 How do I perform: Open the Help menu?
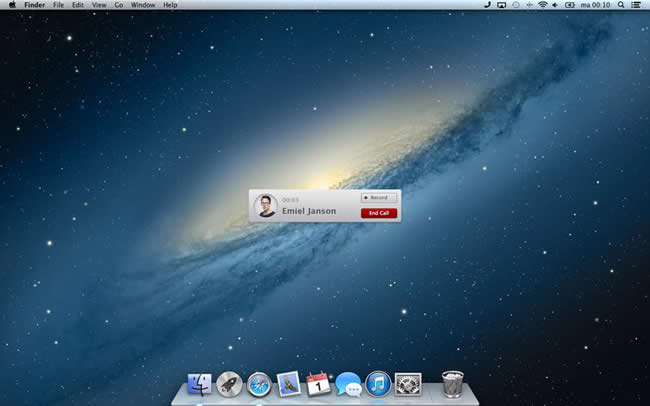coord(170,5)
